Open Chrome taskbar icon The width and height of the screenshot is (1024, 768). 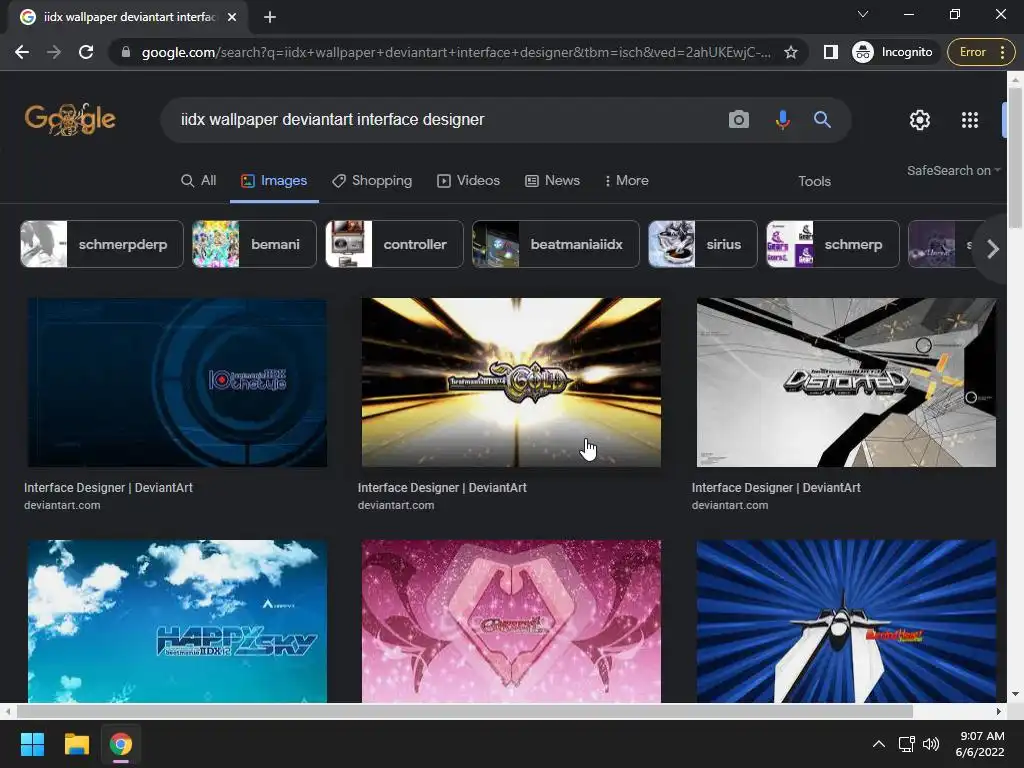tap(121, 744)
